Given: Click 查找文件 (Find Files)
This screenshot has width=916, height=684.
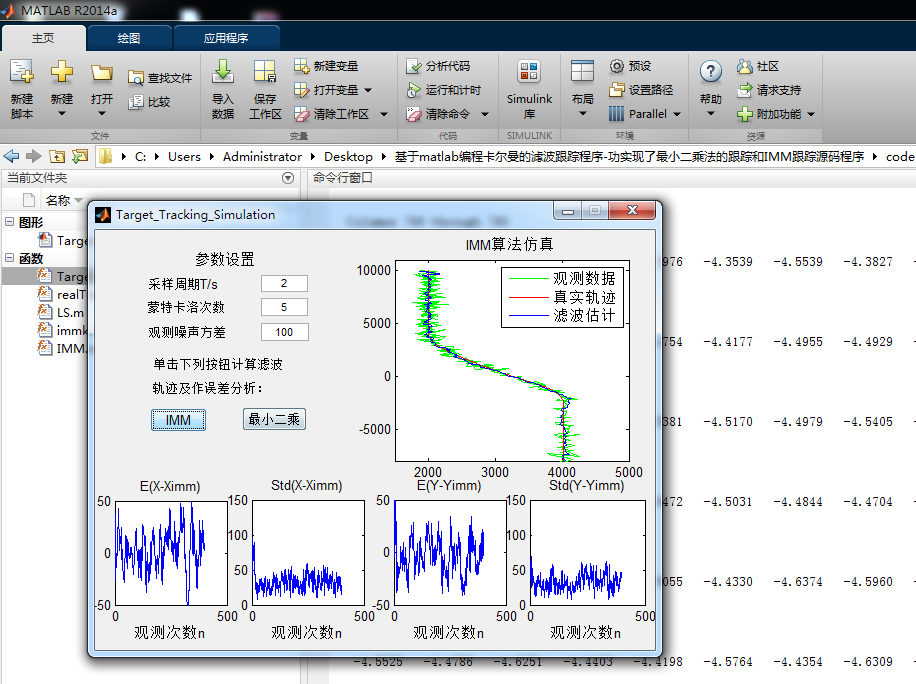Looking at the screenshot, I should [160, 78].
